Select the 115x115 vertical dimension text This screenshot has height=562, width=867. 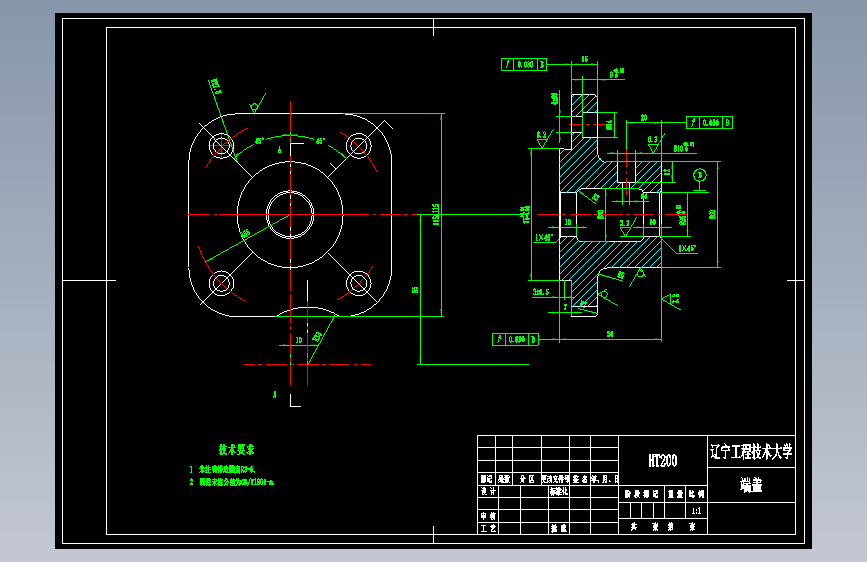click(x=436, y=214)
